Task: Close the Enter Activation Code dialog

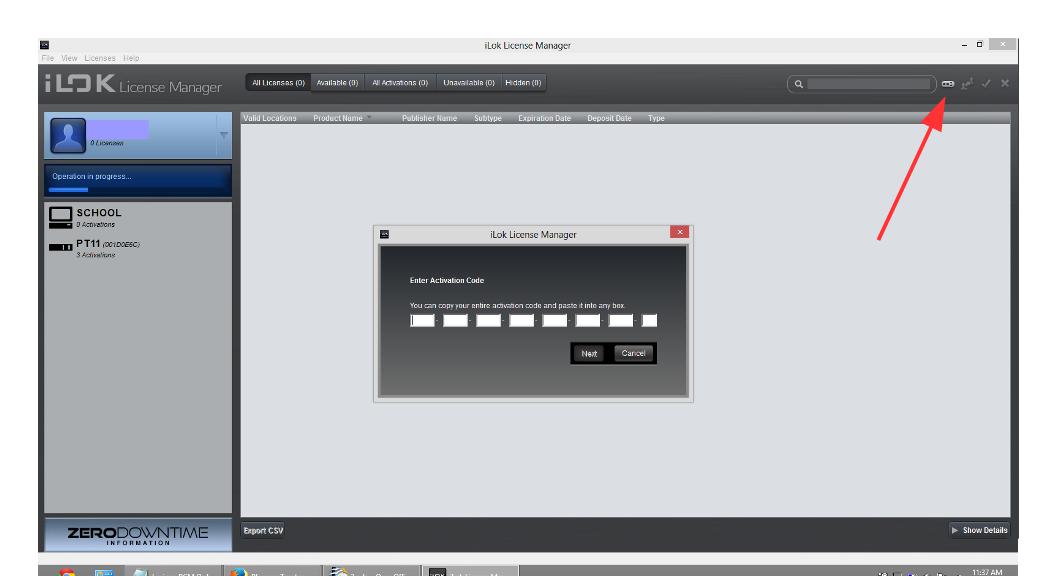Action: [680, 232]
